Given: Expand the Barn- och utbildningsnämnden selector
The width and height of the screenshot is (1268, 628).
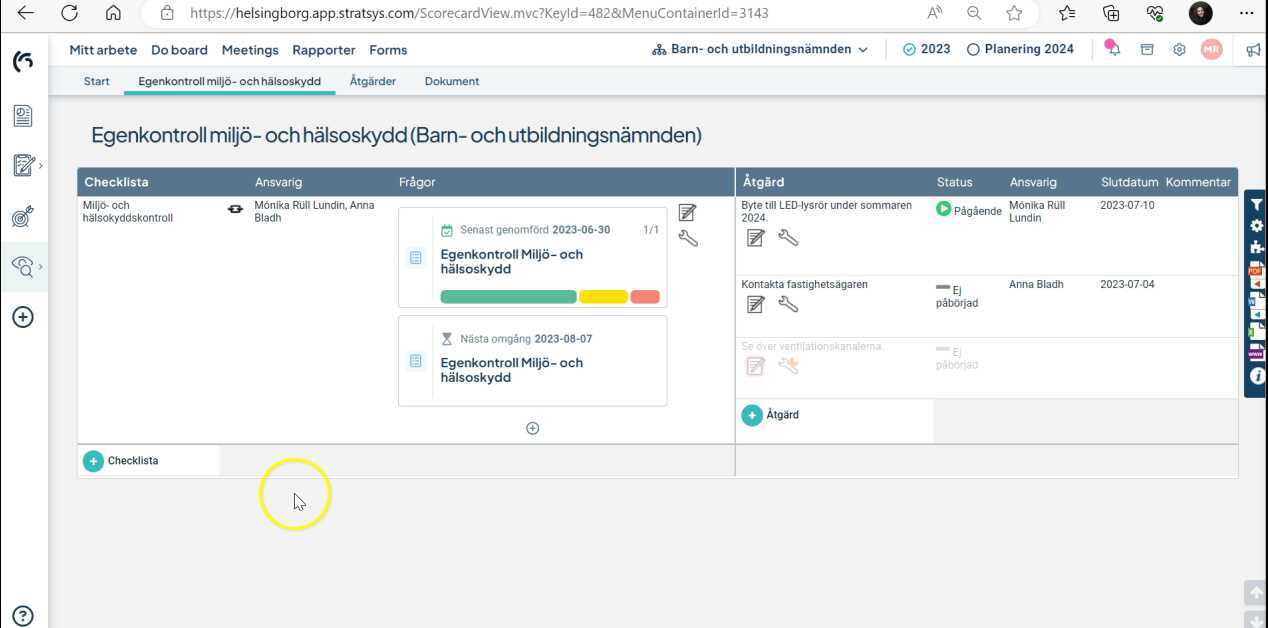Looking at the screenshot, I should click(862, 48).
